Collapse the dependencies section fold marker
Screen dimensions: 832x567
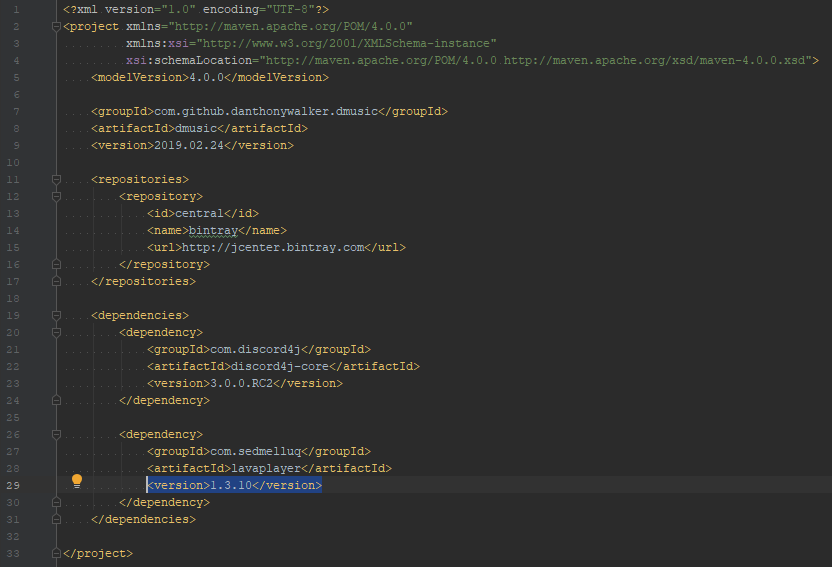[56, 315]
